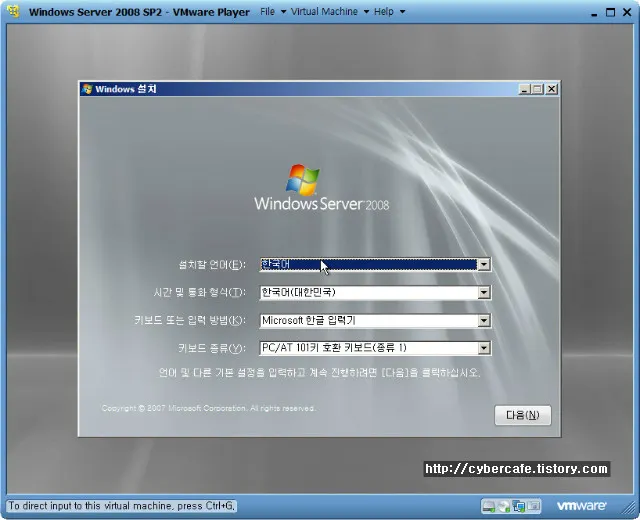Minimize the VMware Player window
This screenshot has height=520, width=640.
click(594, 13)
